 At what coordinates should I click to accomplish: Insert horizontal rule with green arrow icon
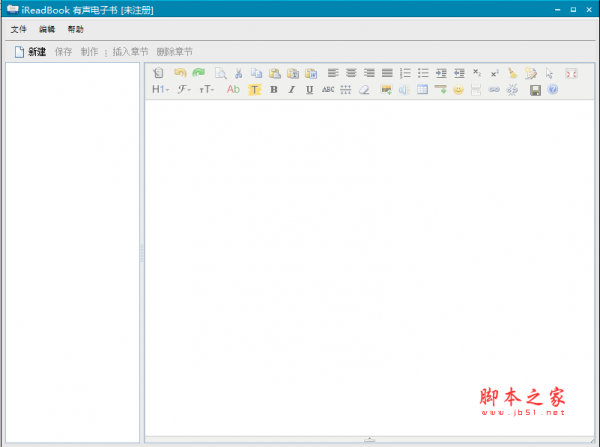(x=440, y=90)
